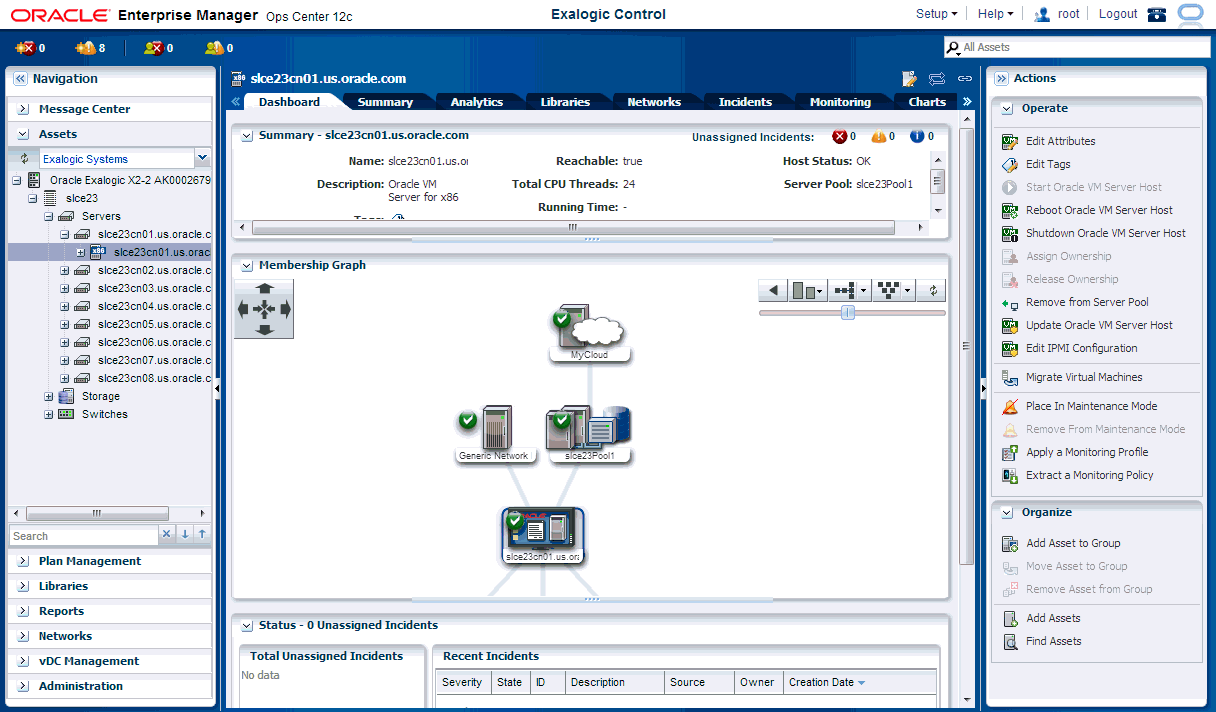Open the Exalogic Systems dropdown
The image size is (1216, 712).
pyautogui.click(x=202, y=158)
